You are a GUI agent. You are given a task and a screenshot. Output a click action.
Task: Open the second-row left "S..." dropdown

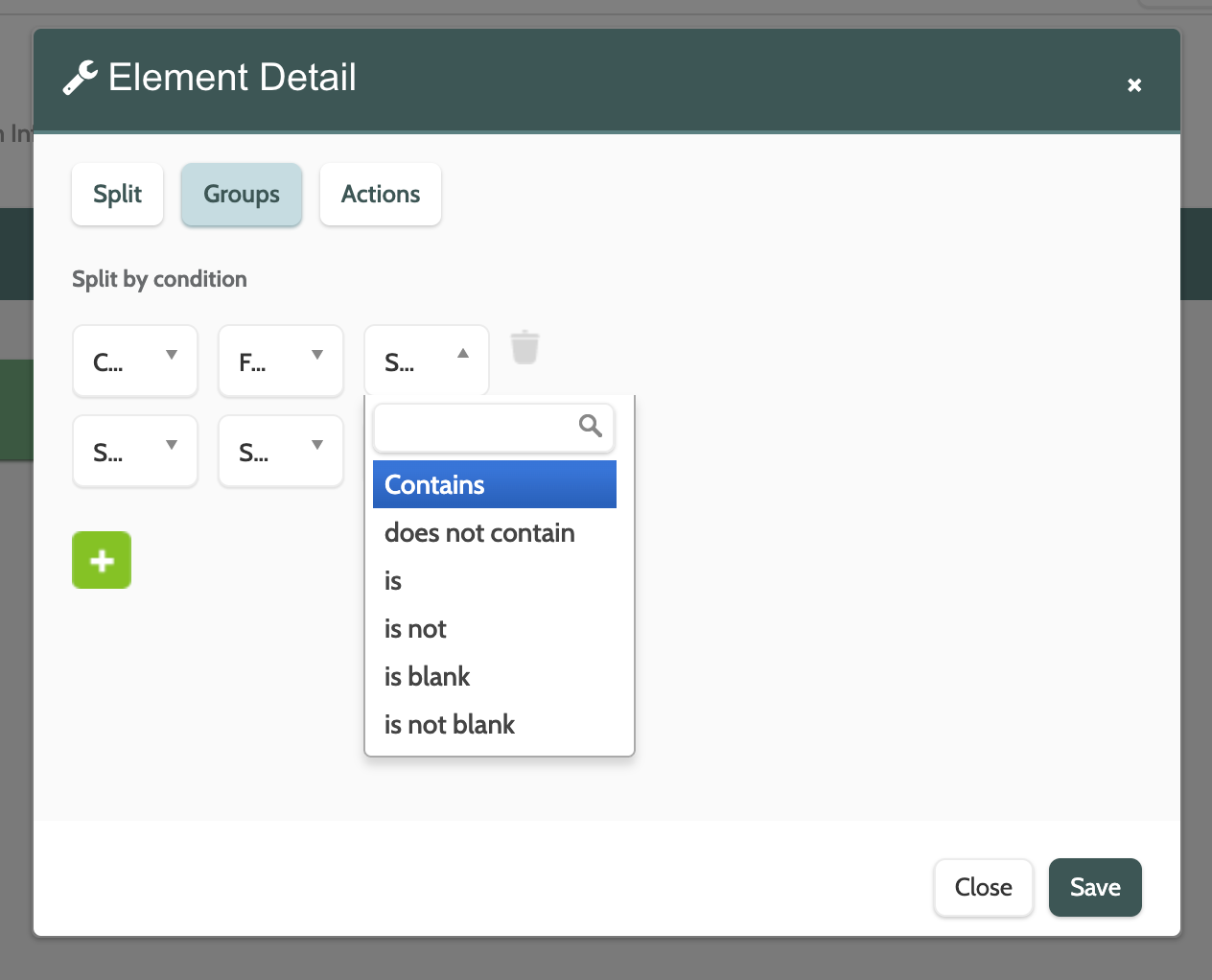[x=135, y=451]
